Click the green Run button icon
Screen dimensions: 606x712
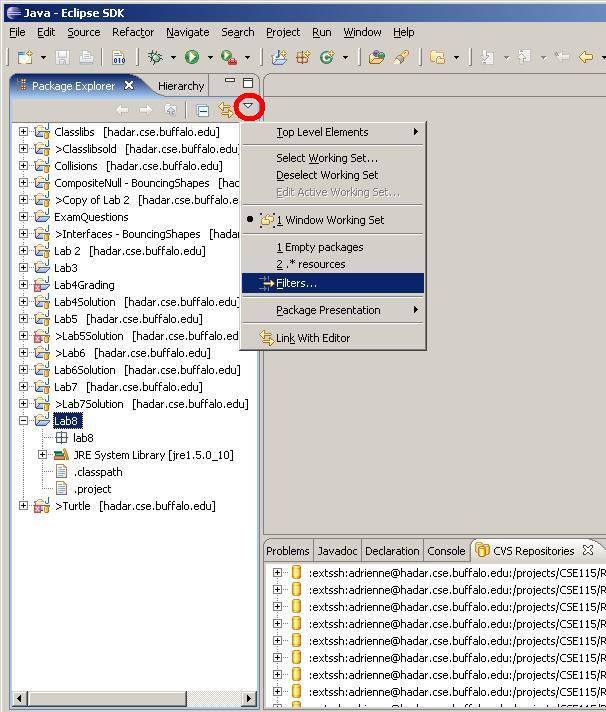pos(191,58)
